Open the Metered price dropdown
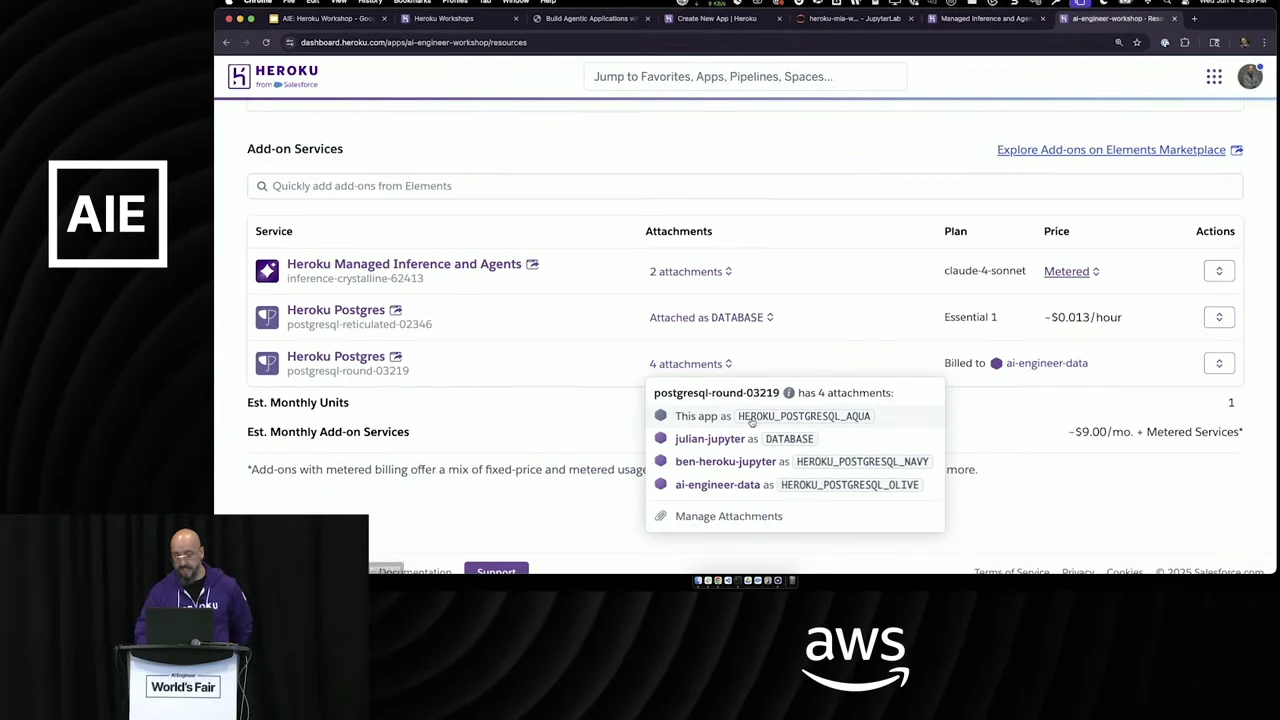The width and height of the screenshot is (1280, 720). [1072, 272]
